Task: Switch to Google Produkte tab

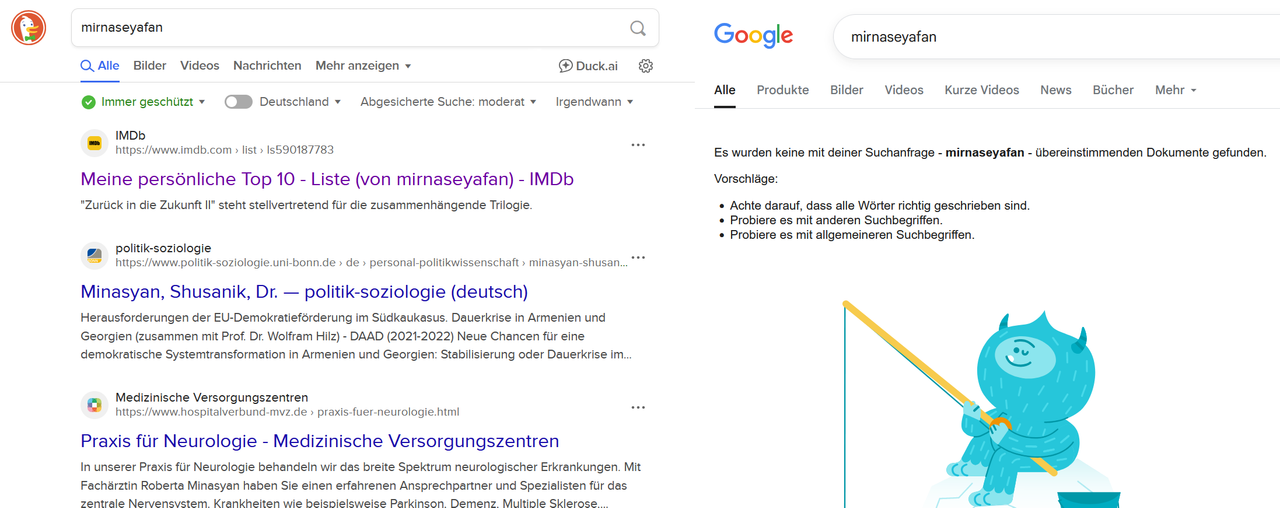Action: 783,90
